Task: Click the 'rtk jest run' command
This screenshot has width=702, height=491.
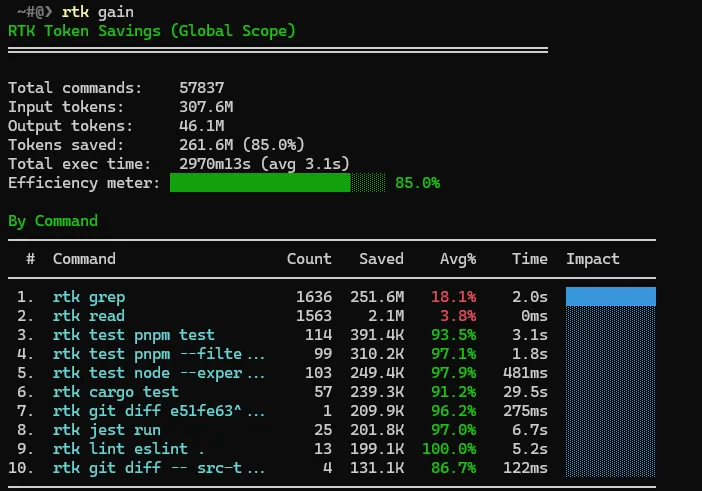Action: [x=107, y=430]
